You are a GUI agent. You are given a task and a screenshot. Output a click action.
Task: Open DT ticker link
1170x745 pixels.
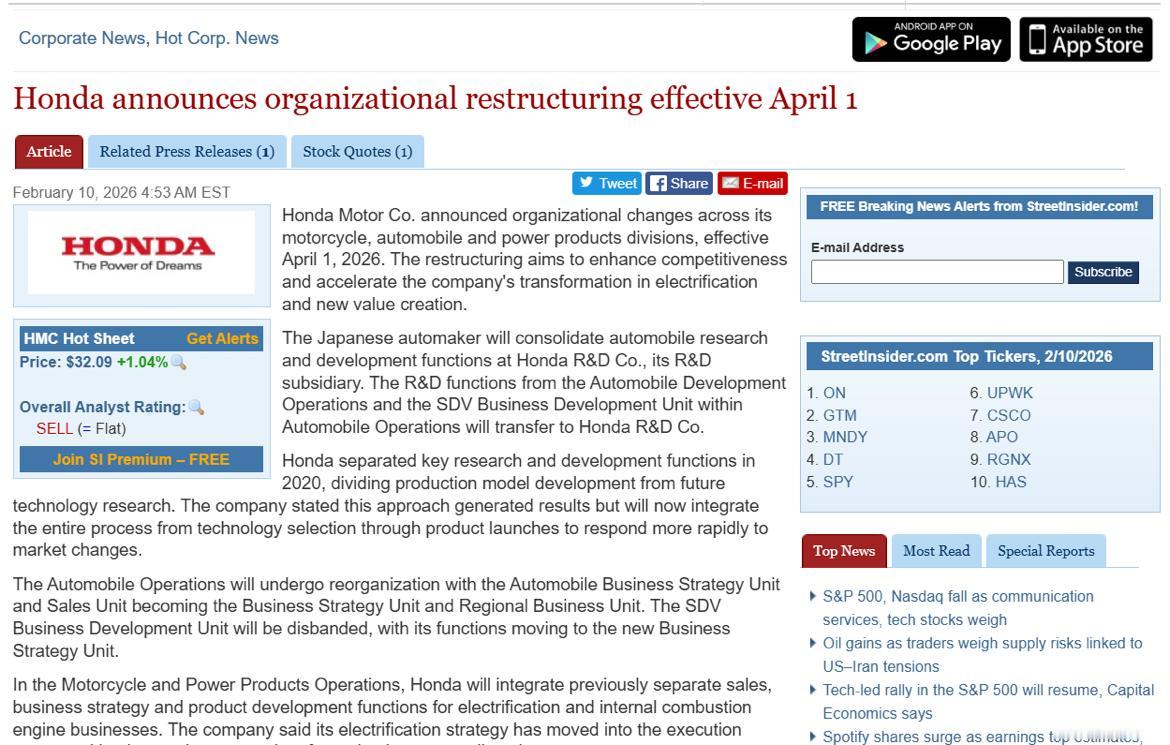click(x=833, y=459)
